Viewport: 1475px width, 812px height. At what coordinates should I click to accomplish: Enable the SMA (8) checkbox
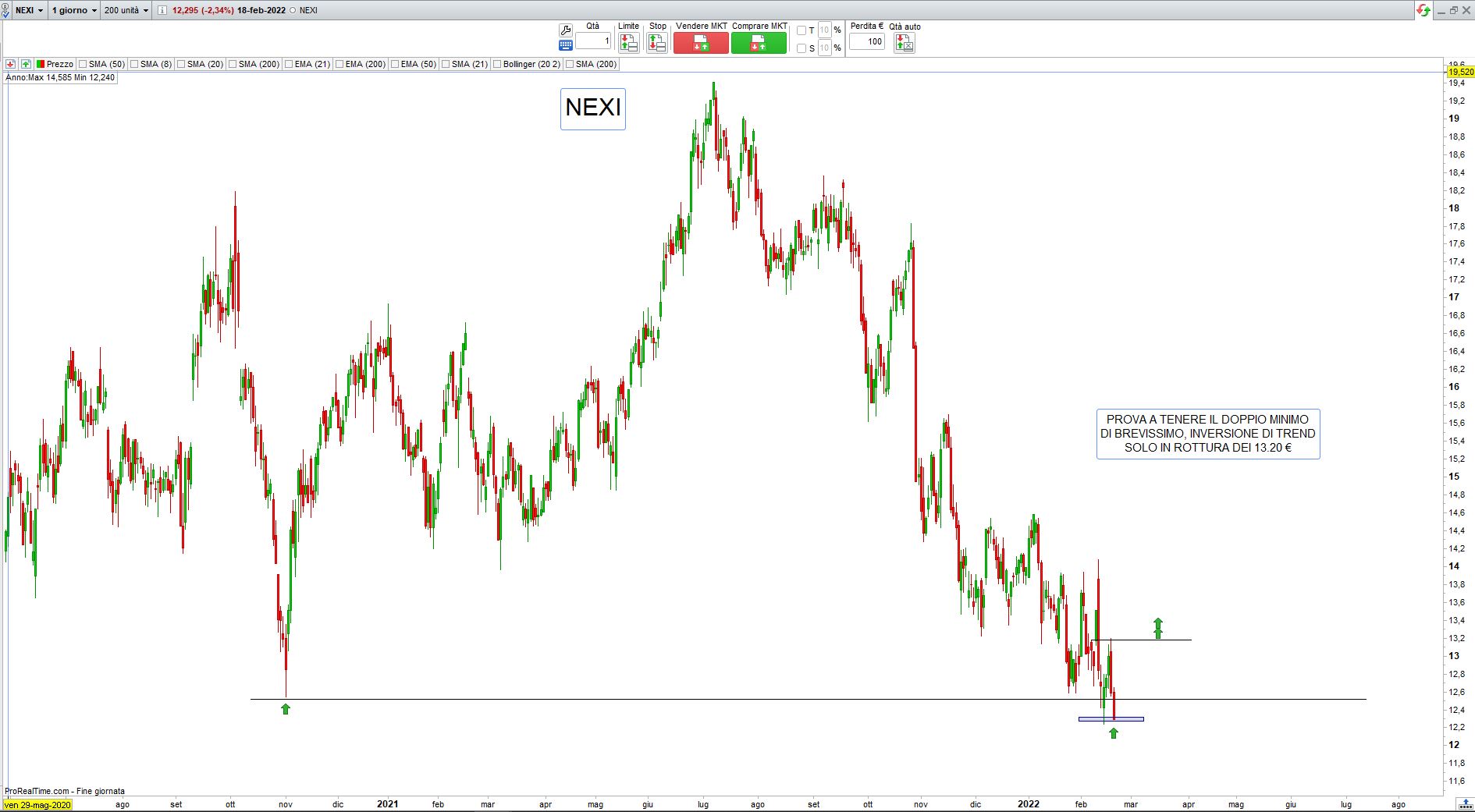[134, 64]
